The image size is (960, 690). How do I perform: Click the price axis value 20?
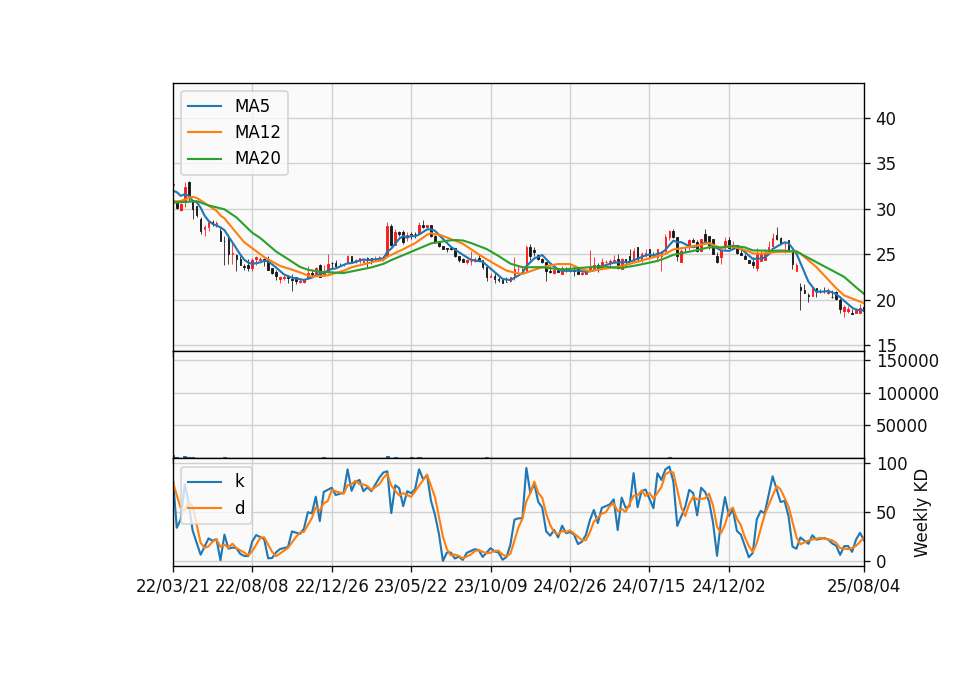coord(885,301)
